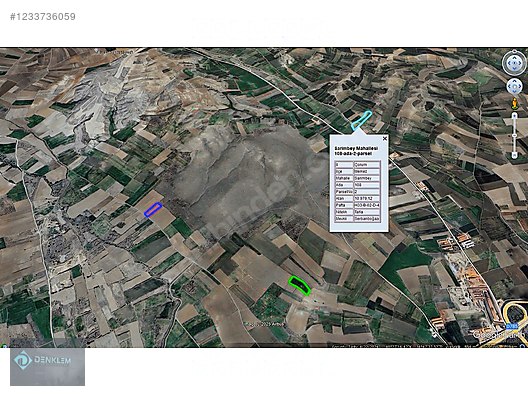Click the zoom-out button below the zoom slider

(514, 155)
